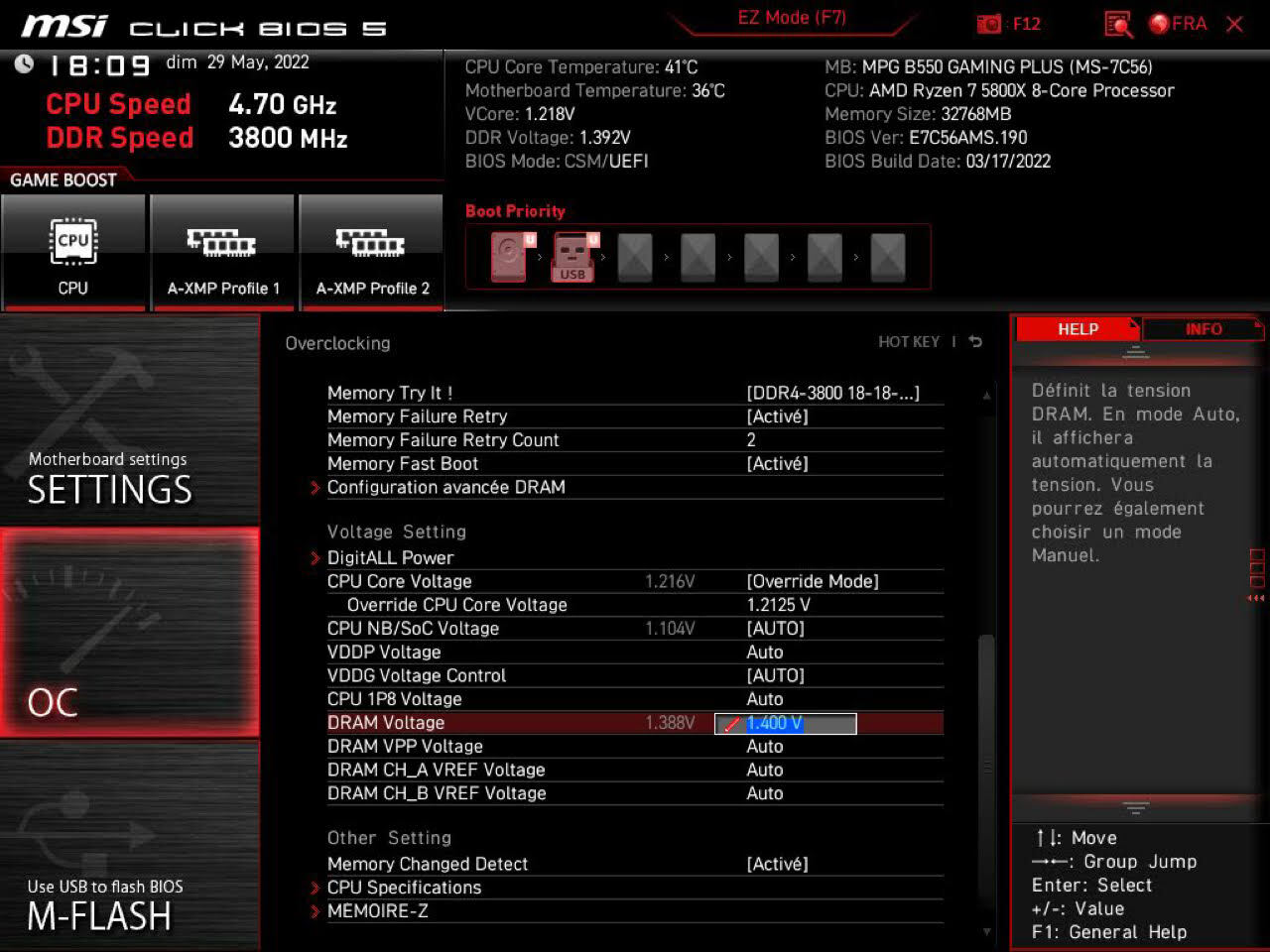This screenshot has height=952, width=1270.
Task: Change the Memory Fast Boot [Activé] value
Action: point(778,463)
